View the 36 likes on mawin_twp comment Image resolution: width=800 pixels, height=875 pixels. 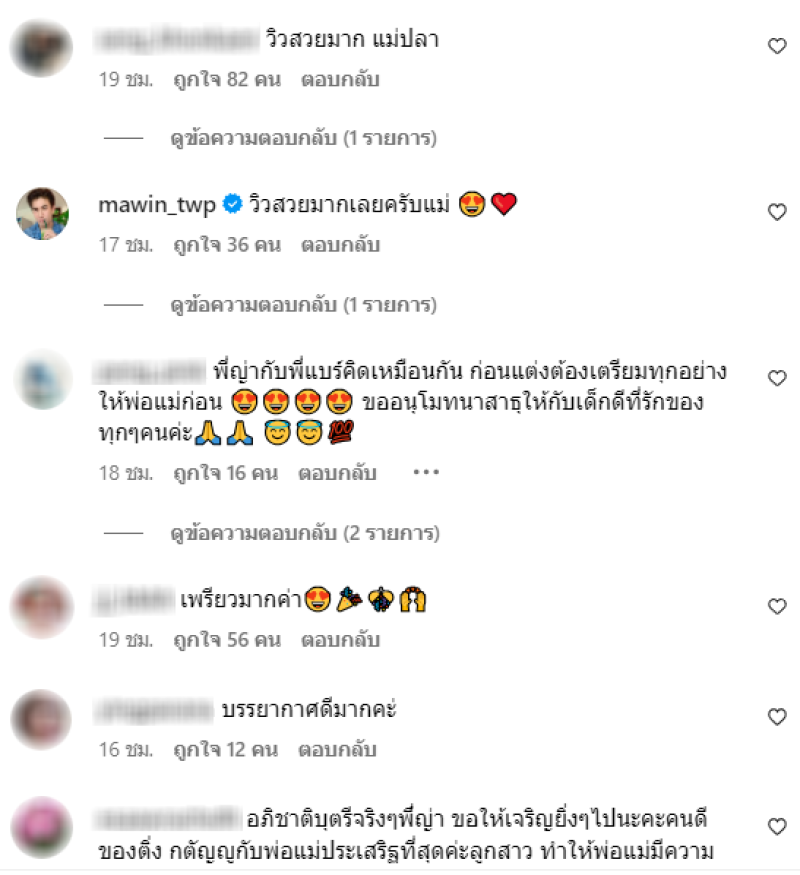pyautogui.click(x=227, y=245)
